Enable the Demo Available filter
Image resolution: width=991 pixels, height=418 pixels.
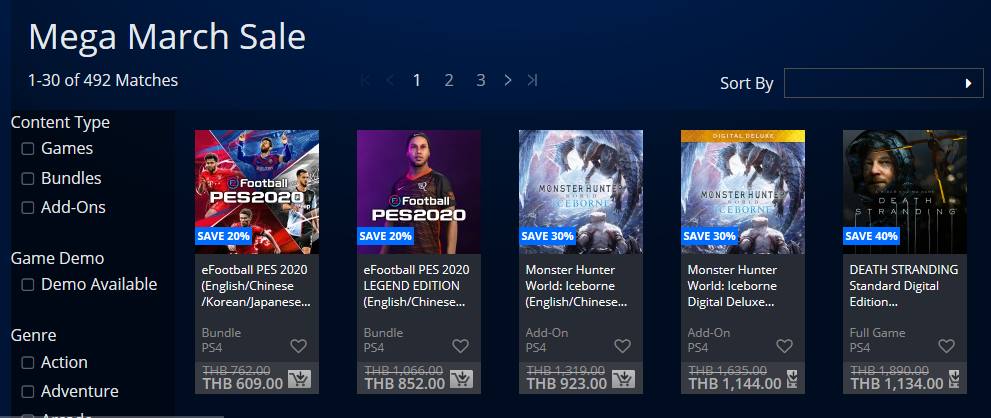pos(28,285)
